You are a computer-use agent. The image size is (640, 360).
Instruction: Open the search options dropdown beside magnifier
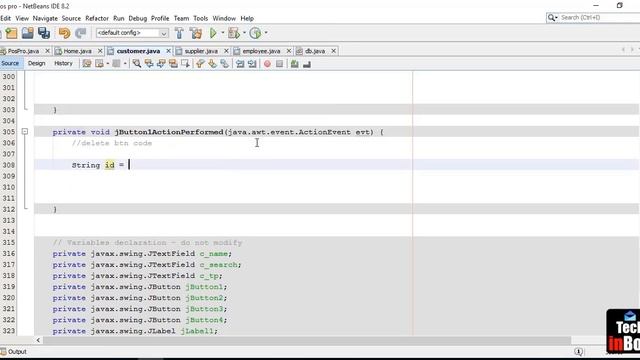pyautogui.click(x=556, y=18)
